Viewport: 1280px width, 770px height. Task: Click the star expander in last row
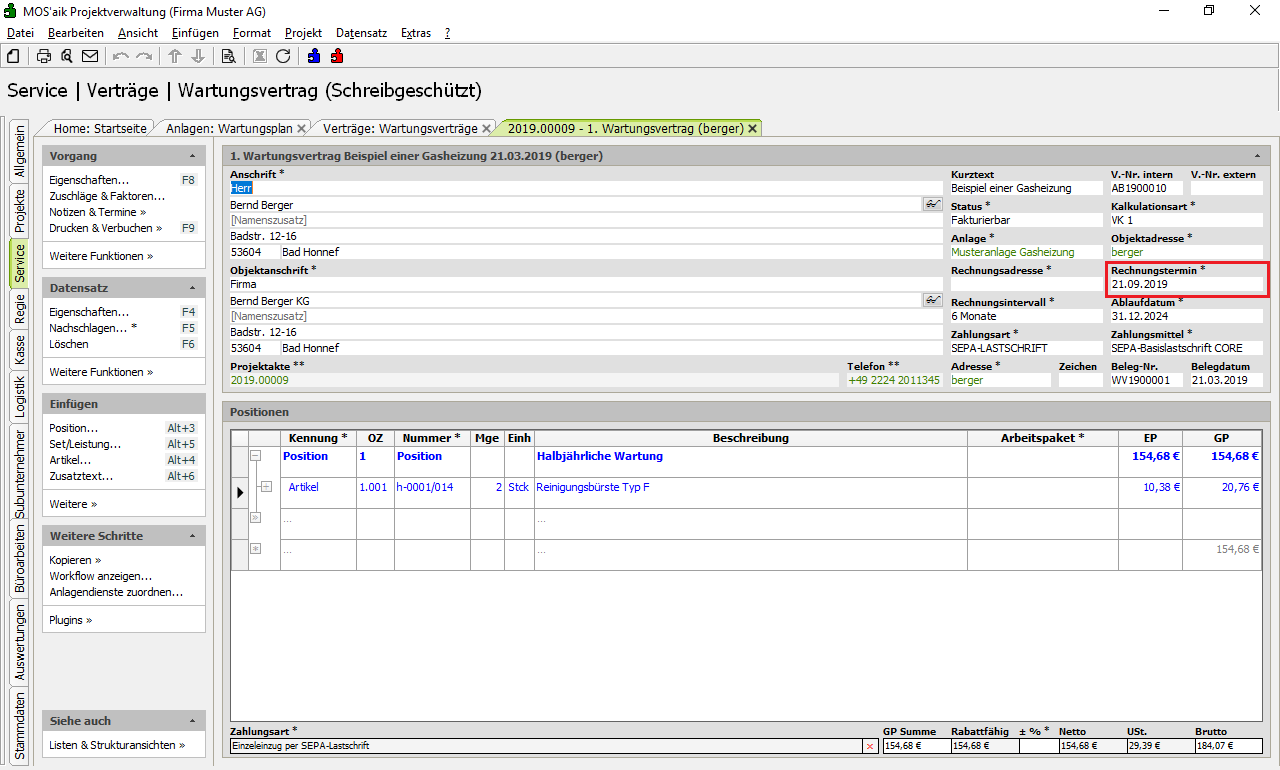pos(255,549)
